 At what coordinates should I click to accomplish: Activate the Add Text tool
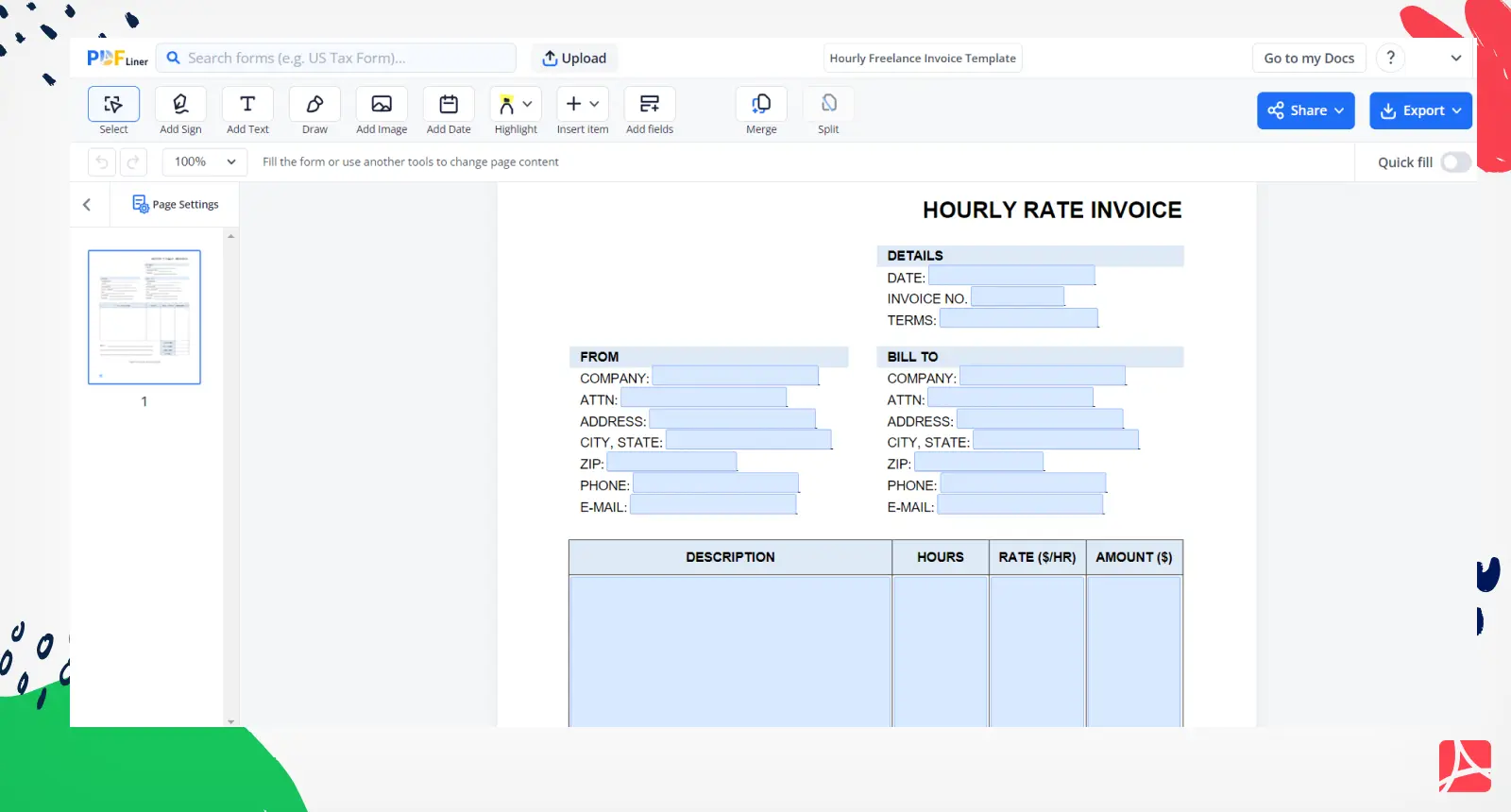point(247,104)
